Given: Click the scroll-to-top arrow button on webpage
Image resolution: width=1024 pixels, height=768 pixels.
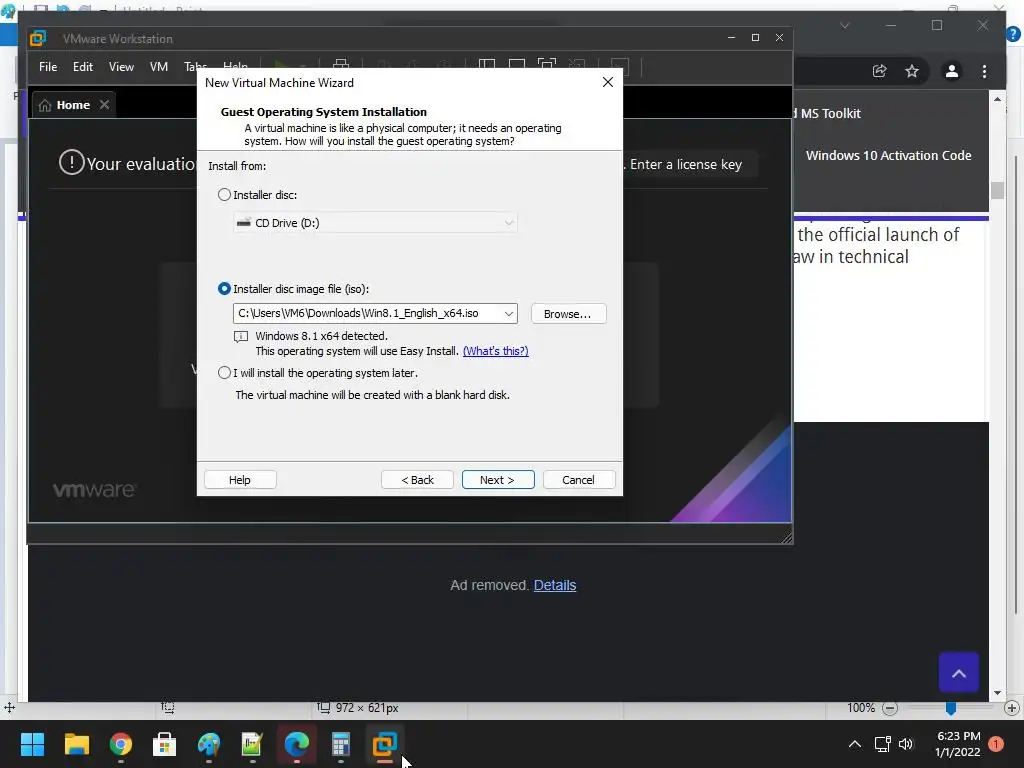Looking at the screenshot, I should tap(959, 673).
